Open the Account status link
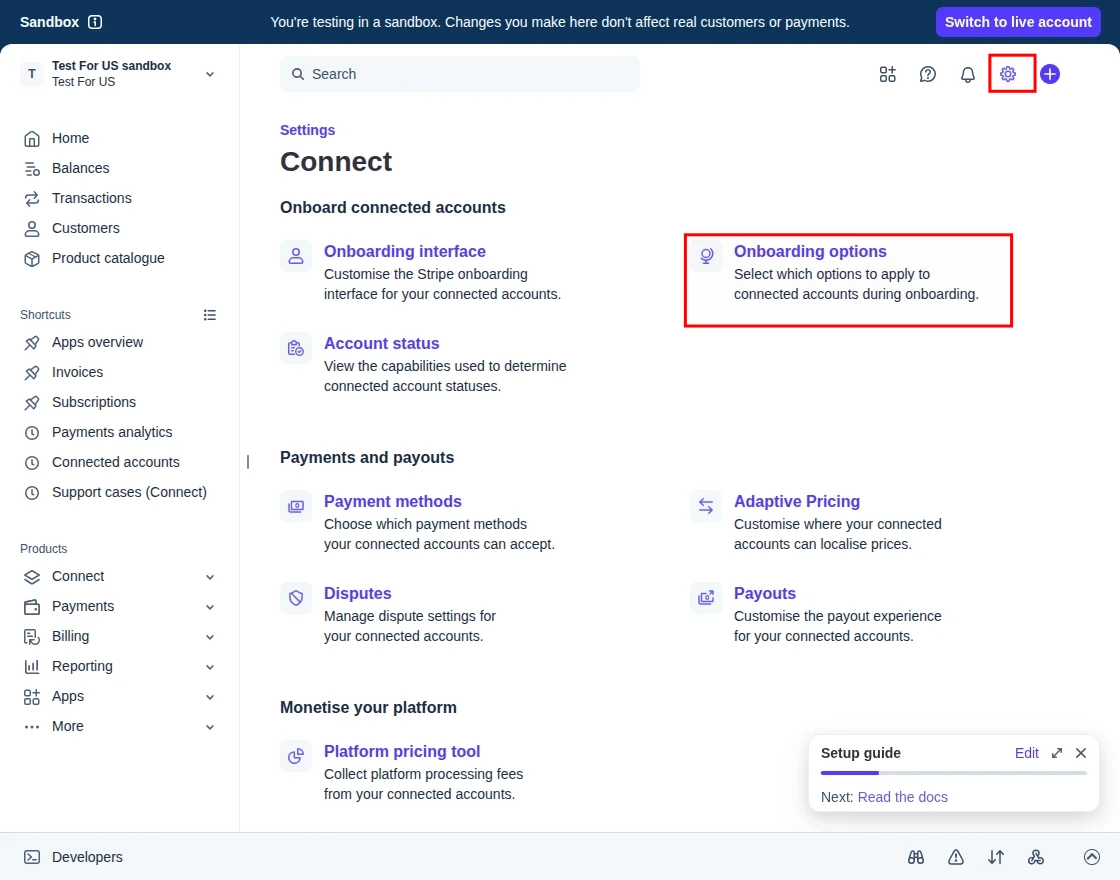 [x=381, y=344]
